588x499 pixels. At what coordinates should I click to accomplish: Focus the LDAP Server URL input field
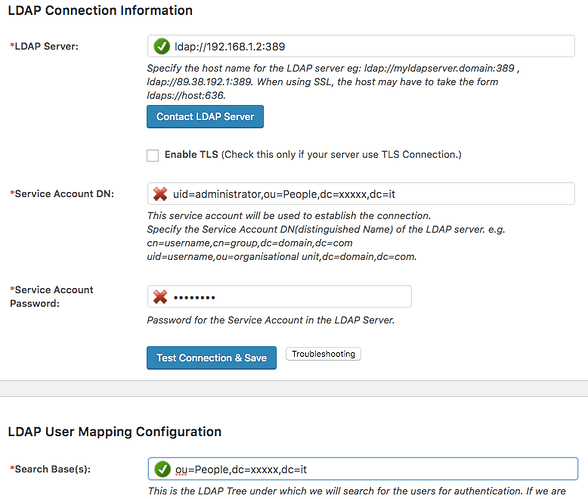361,46
